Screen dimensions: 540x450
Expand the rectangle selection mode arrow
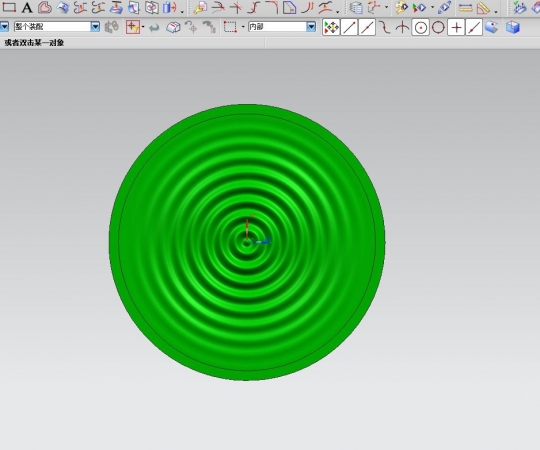[243, 27]
